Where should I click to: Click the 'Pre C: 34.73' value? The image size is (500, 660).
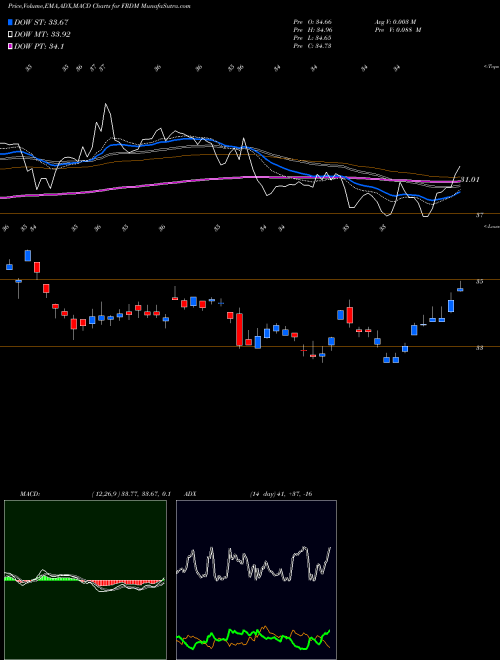313,45
